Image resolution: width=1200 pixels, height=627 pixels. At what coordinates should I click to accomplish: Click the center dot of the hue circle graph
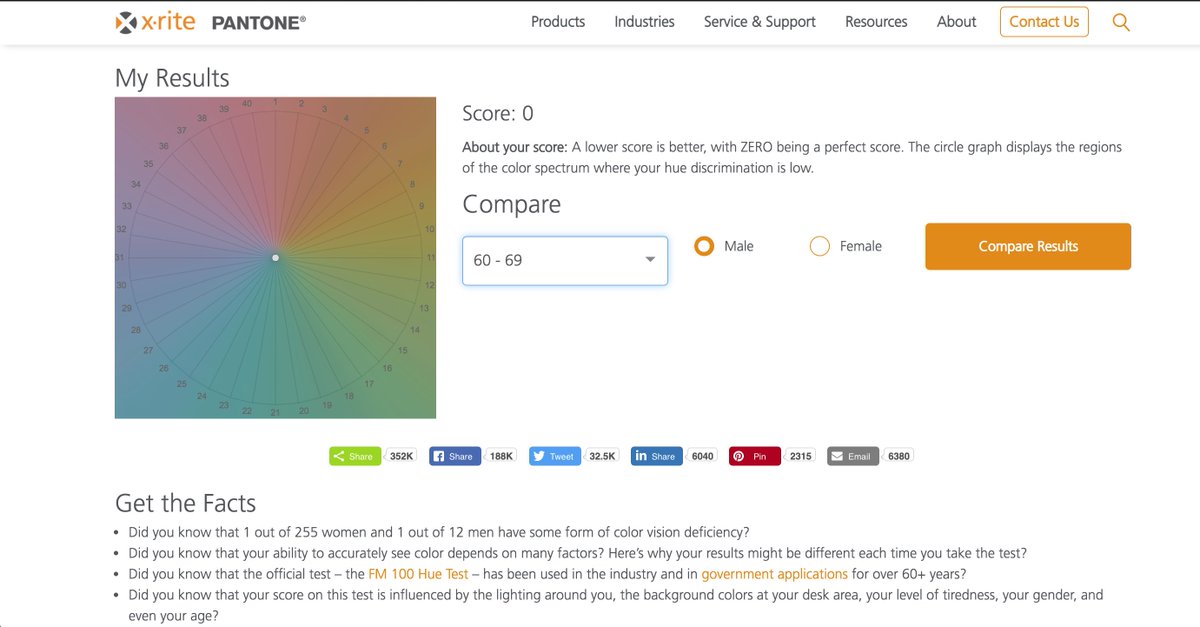(x=275, y=258)
